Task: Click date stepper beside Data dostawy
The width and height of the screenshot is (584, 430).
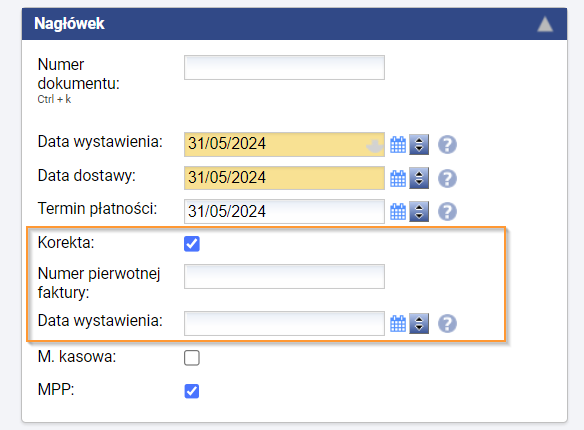Action: click(x=419, y=178)
